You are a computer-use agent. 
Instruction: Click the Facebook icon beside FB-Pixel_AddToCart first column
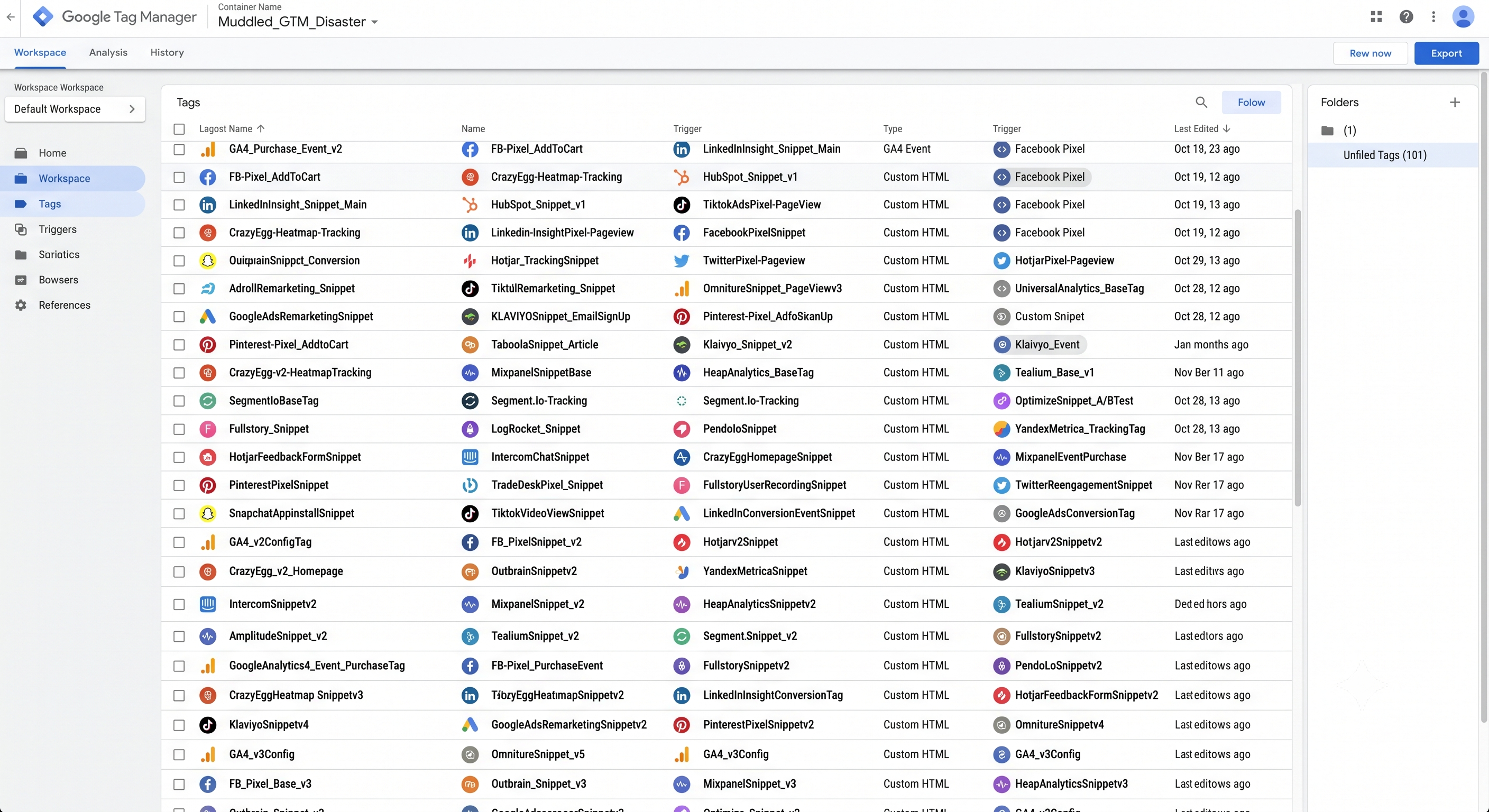(x=207, y=177)
